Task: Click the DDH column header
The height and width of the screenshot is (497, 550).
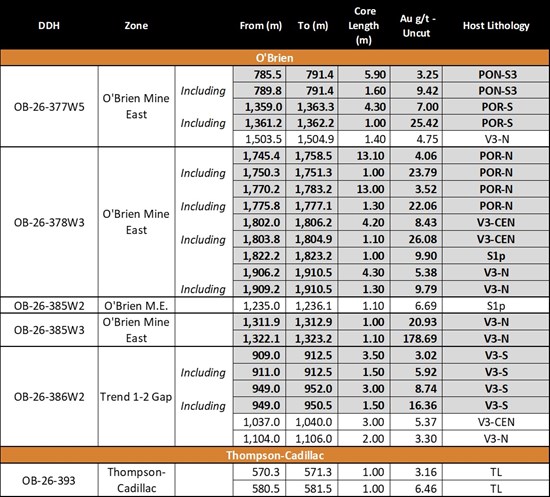Action: point(49,26)
